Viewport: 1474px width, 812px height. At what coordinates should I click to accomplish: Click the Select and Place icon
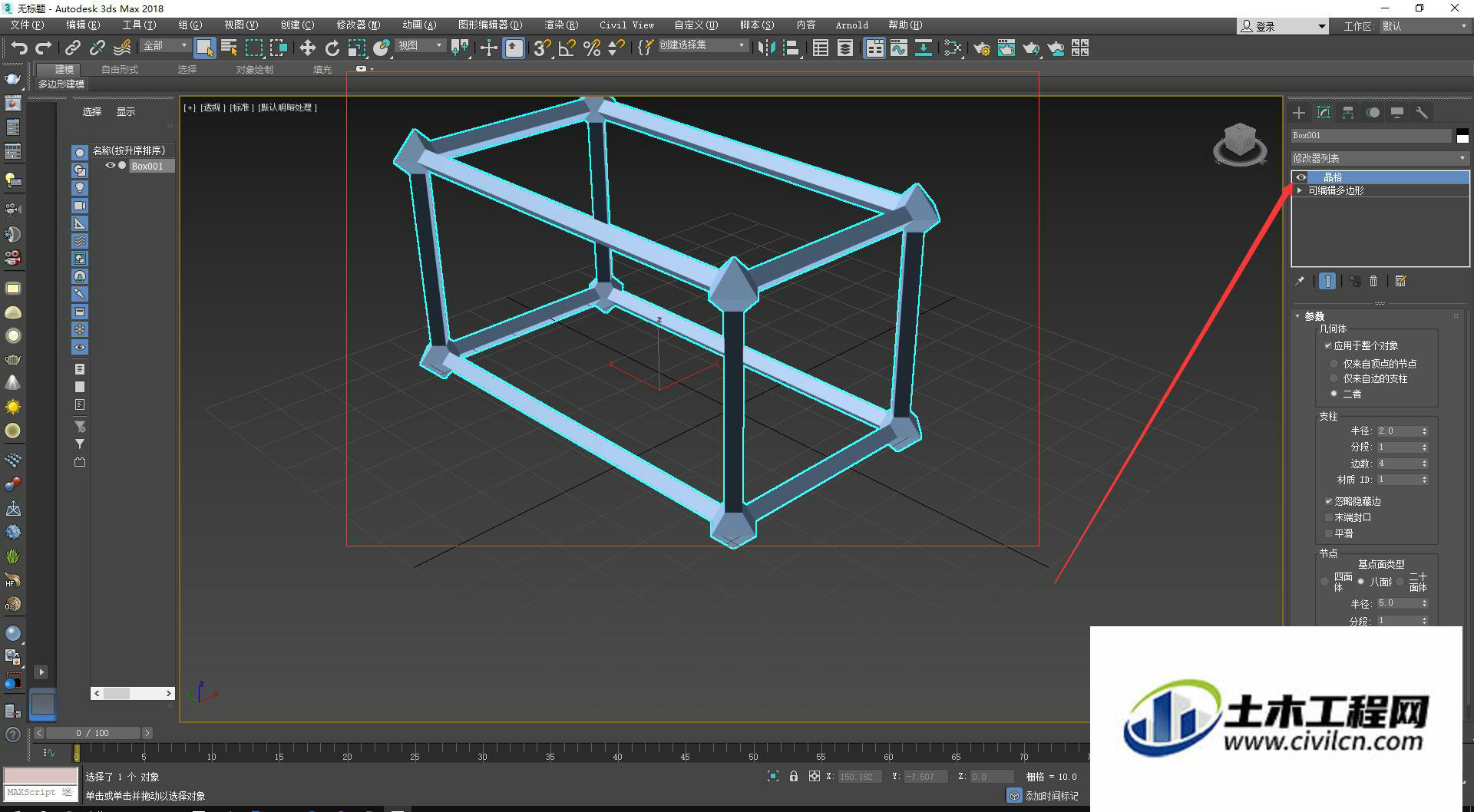pyautogui.click(x=382, y=48)
